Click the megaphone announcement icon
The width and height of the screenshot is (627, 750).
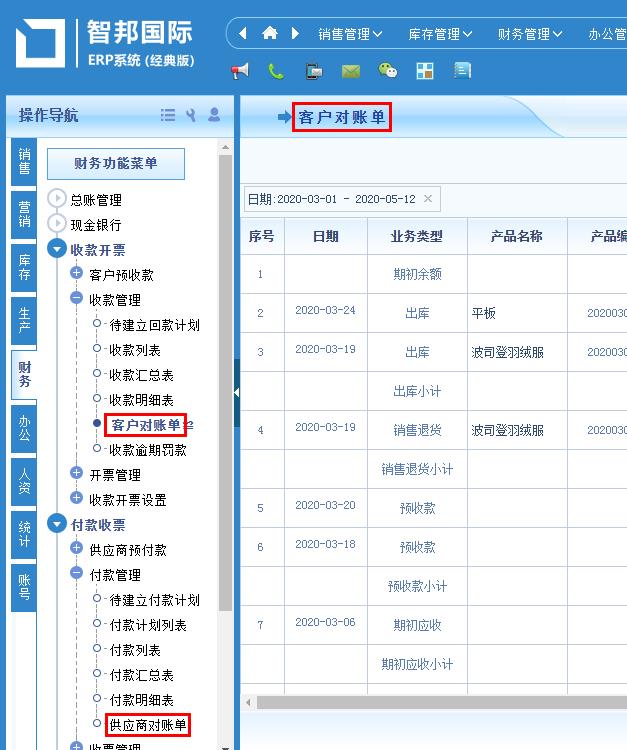pos(241,71)
